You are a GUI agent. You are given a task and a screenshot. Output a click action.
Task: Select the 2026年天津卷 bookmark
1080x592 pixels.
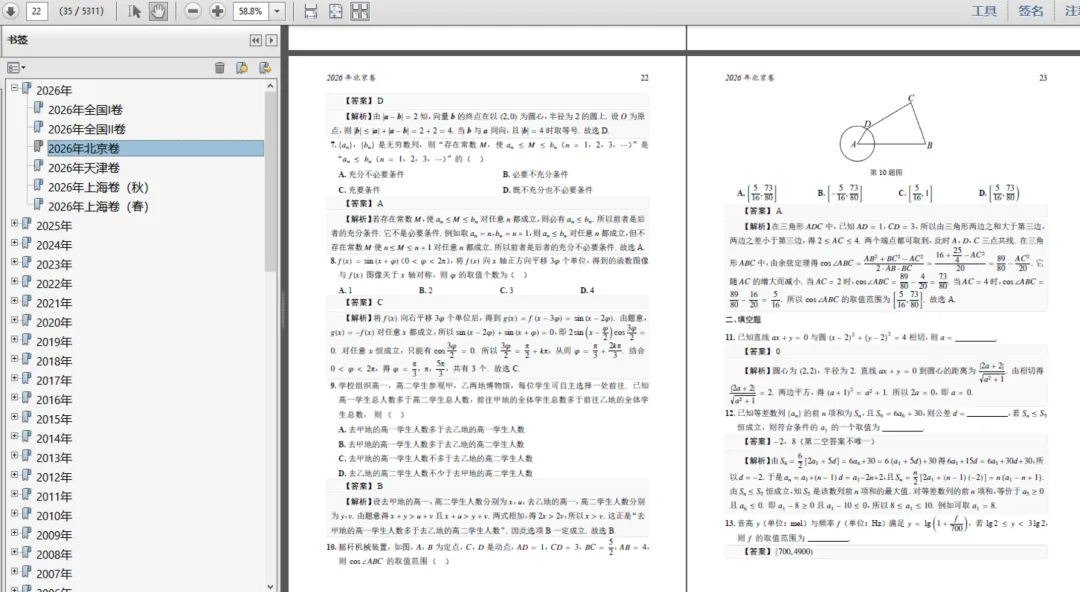[84, 168]
